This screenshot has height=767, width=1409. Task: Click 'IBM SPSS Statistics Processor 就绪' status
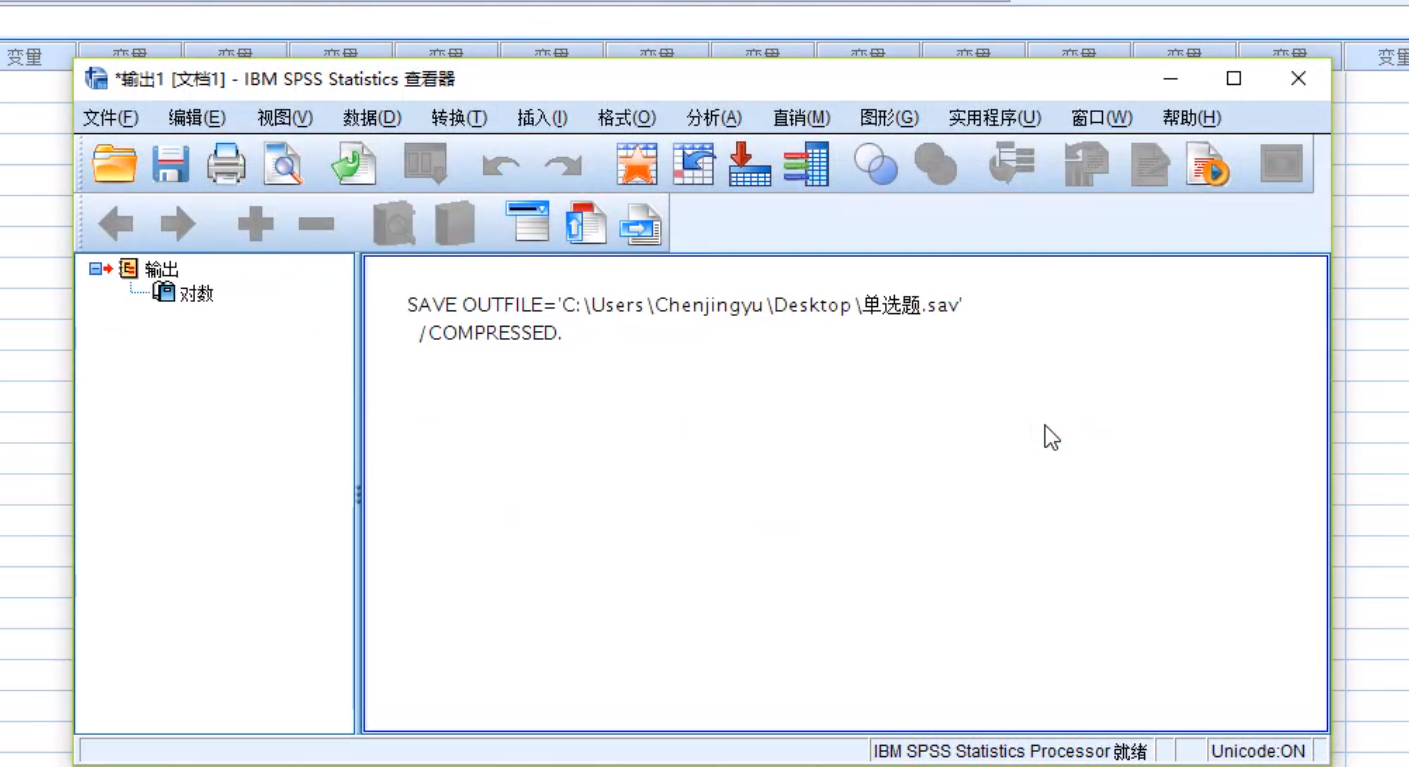point(1010,751)
